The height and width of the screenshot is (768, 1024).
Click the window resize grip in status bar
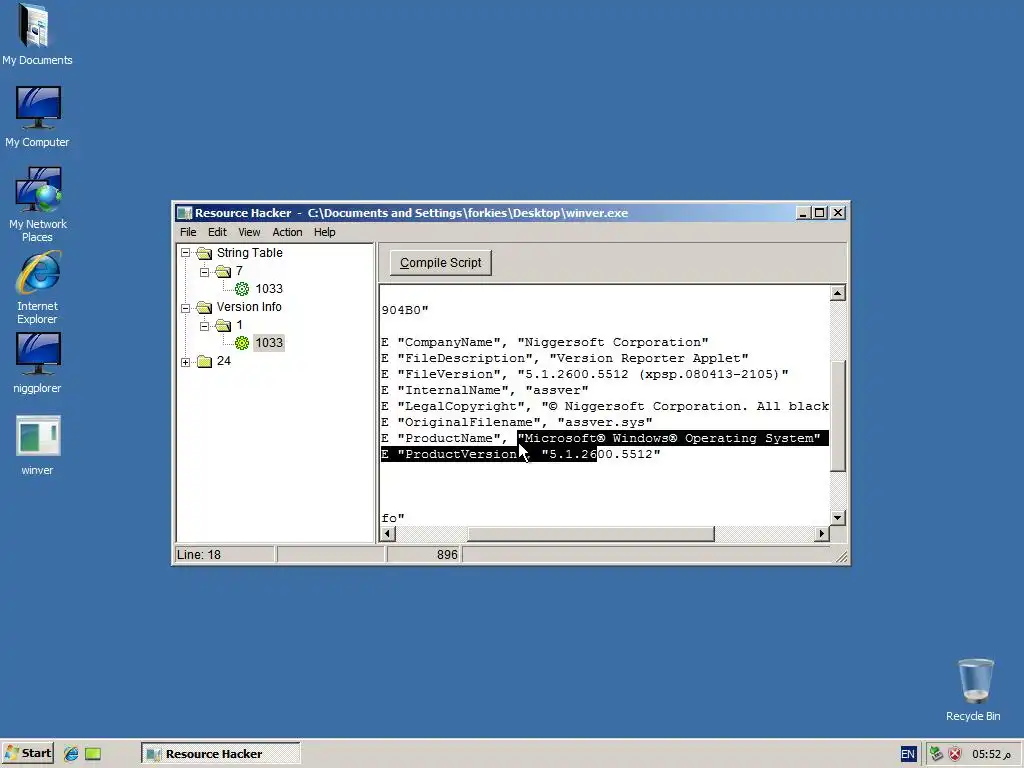(842, 556)
